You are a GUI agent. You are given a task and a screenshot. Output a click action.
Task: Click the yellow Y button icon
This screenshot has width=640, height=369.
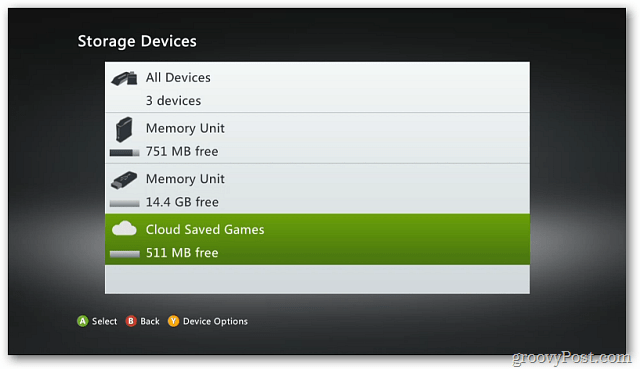point(173,321)
